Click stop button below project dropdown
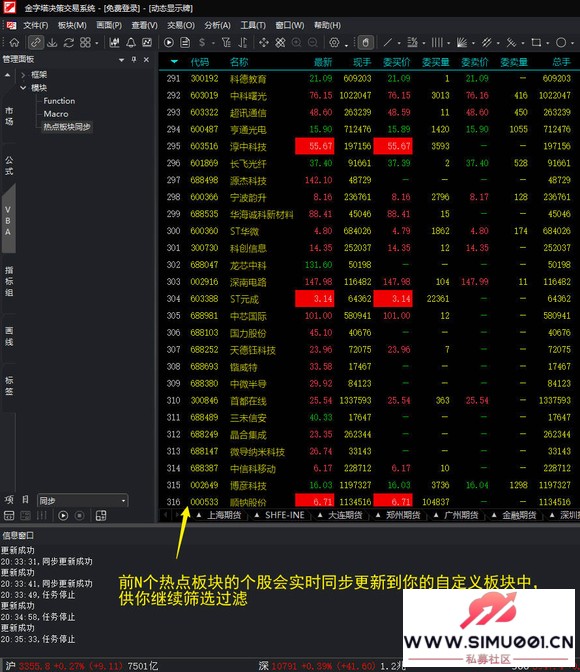Viewport: 580px width, 672px height. tap(79, 516)
